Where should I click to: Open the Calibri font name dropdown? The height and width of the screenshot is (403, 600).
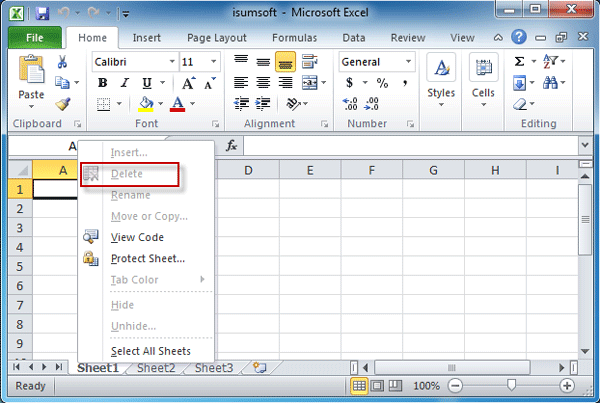172,62
